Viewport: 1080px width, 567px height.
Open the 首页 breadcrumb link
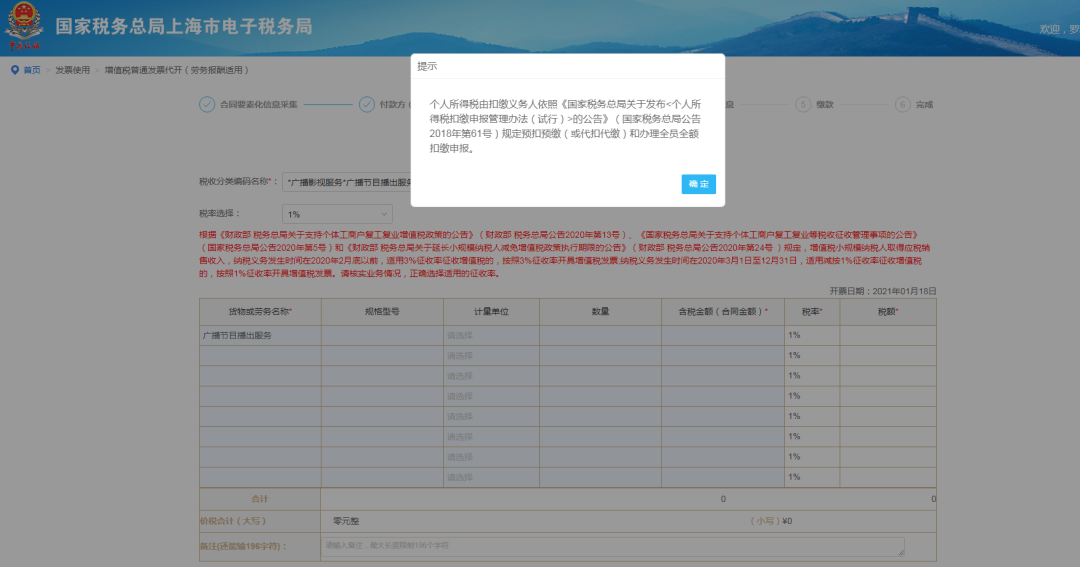click(32, 70)
